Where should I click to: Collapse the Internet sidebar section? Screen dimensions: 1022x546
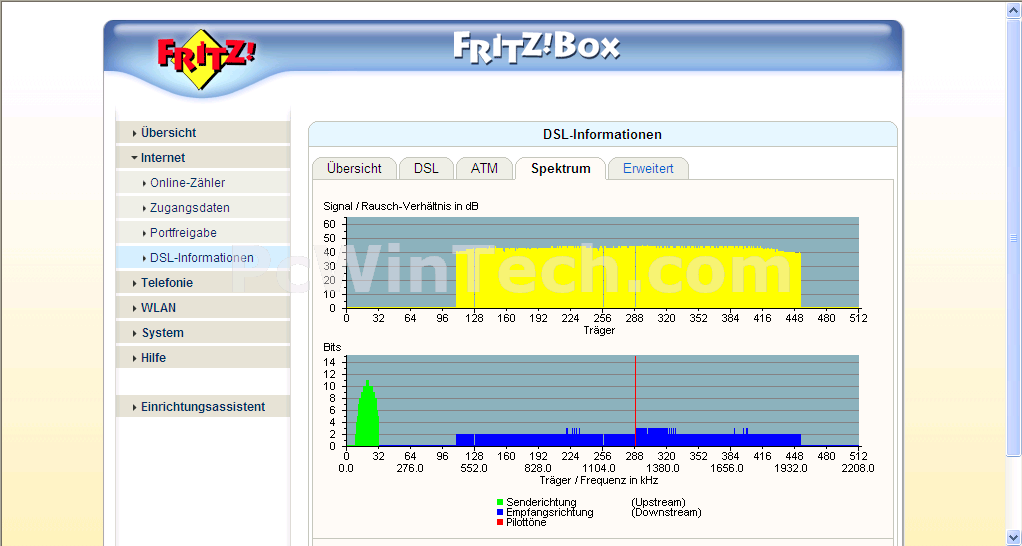203,158
